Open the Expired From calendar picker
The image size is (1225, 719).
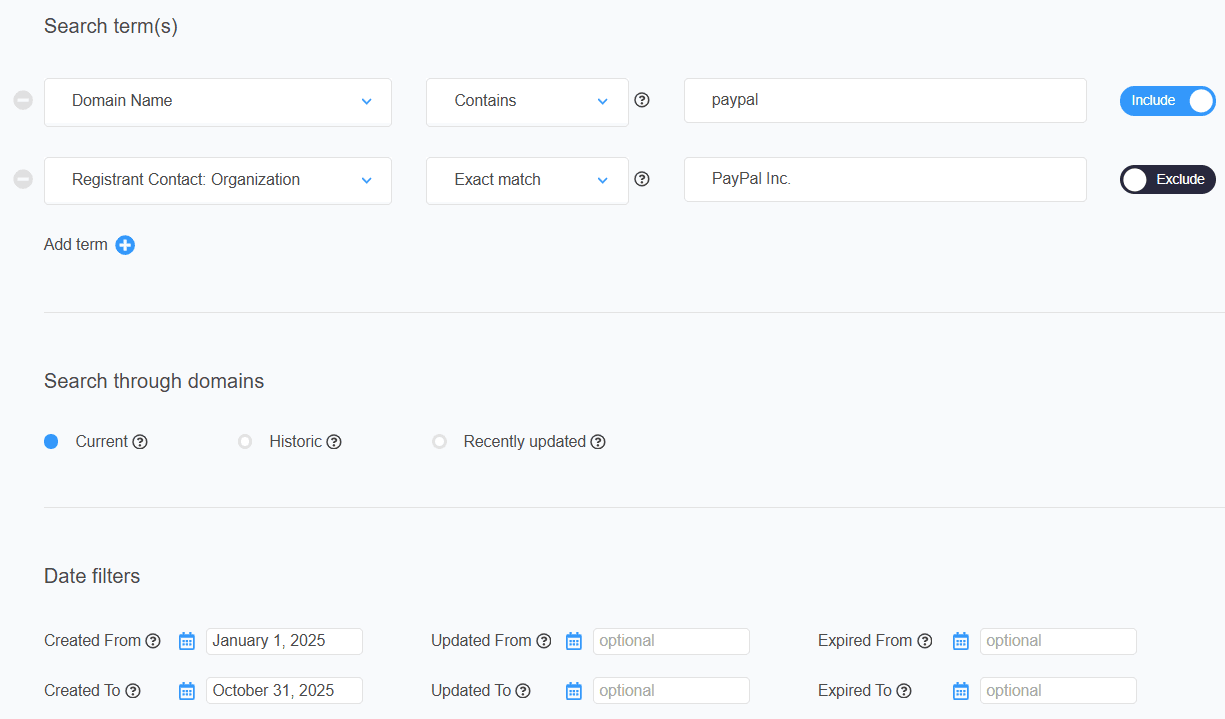[x=961, y=641]
